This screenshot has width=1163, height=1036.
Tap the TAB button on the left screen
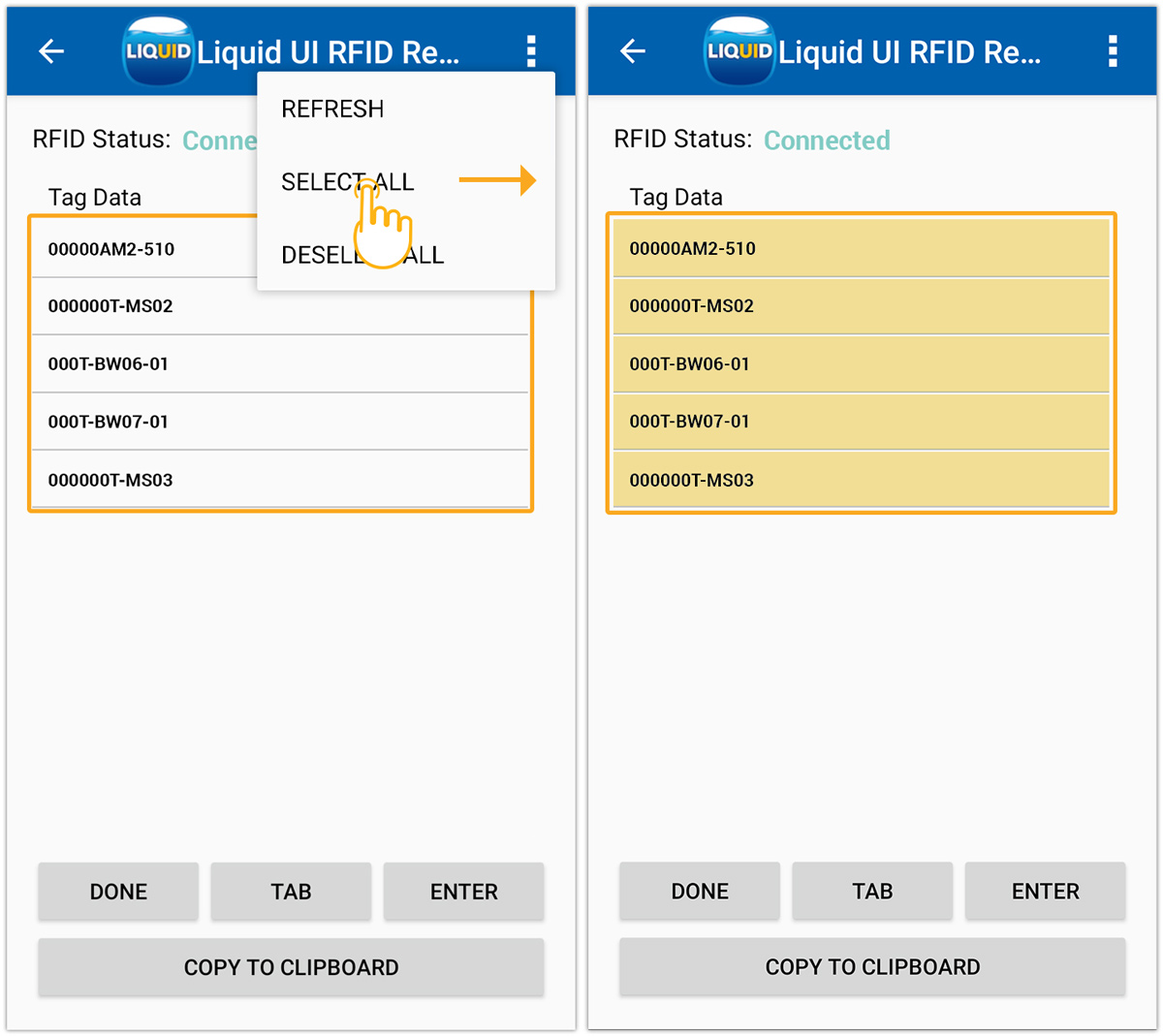291,892
